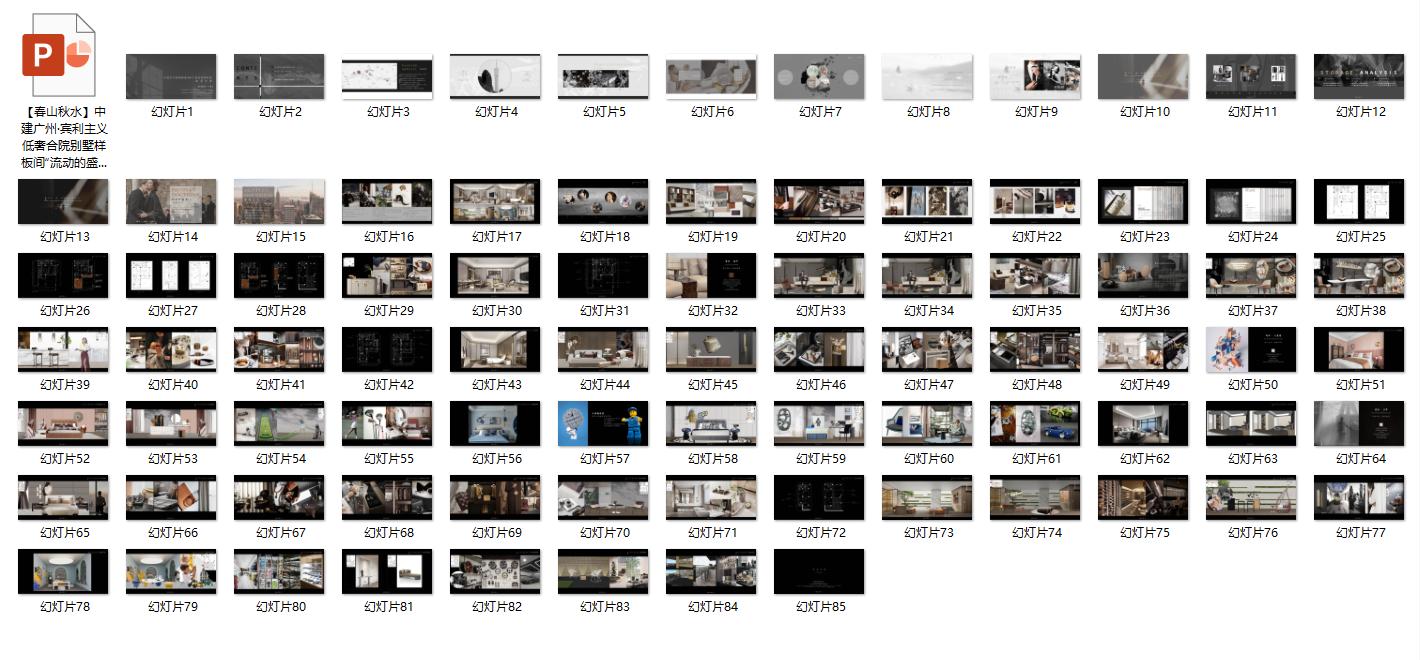Viewport: 1420px width, 660px height.
Task: Select floor plan slide 幻灯片26
Action: pos(63,276)
